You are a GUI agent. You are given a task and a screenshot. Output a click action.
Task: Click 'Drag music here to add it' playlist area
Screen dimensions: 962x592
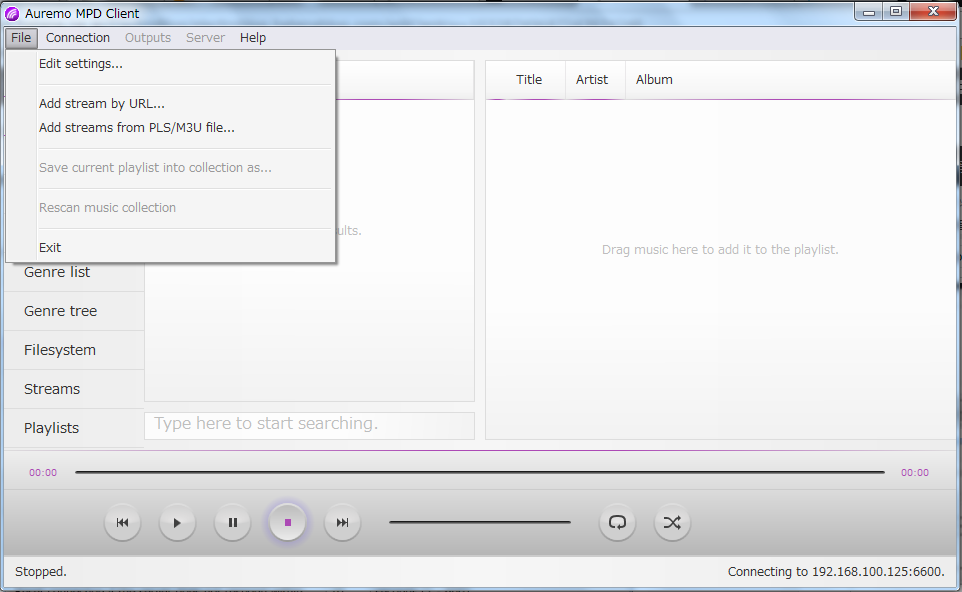[x=720, y=250]
